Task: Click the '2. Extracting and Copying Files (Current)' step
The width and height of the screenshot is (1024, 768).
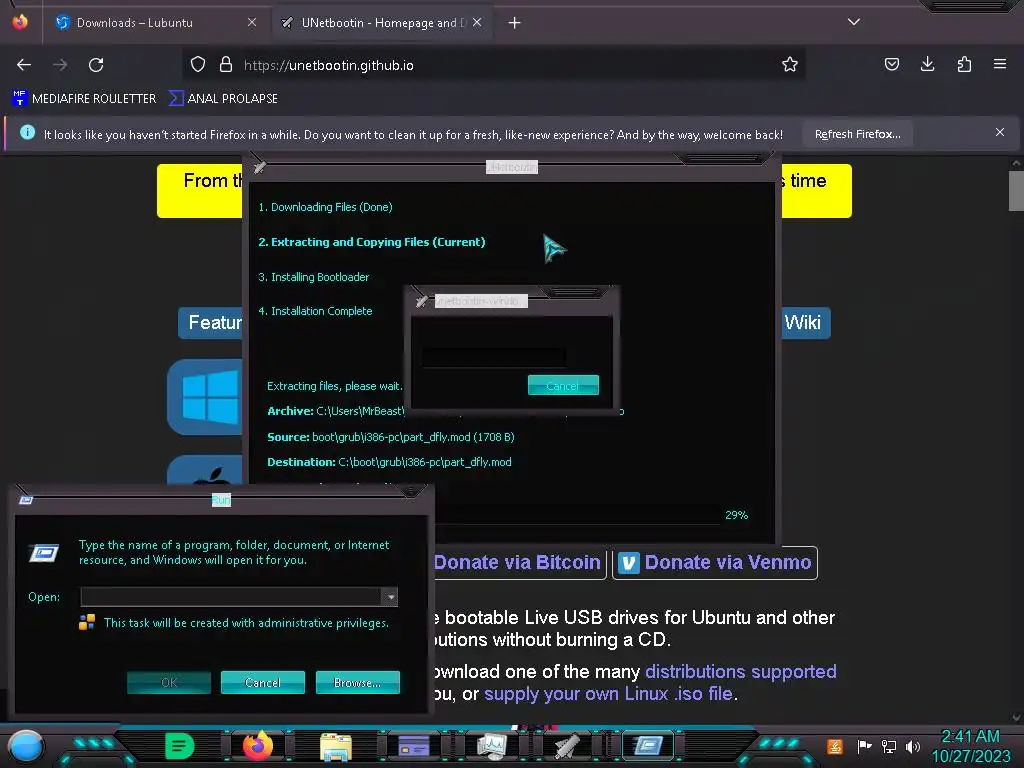Action: [x=372, y=242]
